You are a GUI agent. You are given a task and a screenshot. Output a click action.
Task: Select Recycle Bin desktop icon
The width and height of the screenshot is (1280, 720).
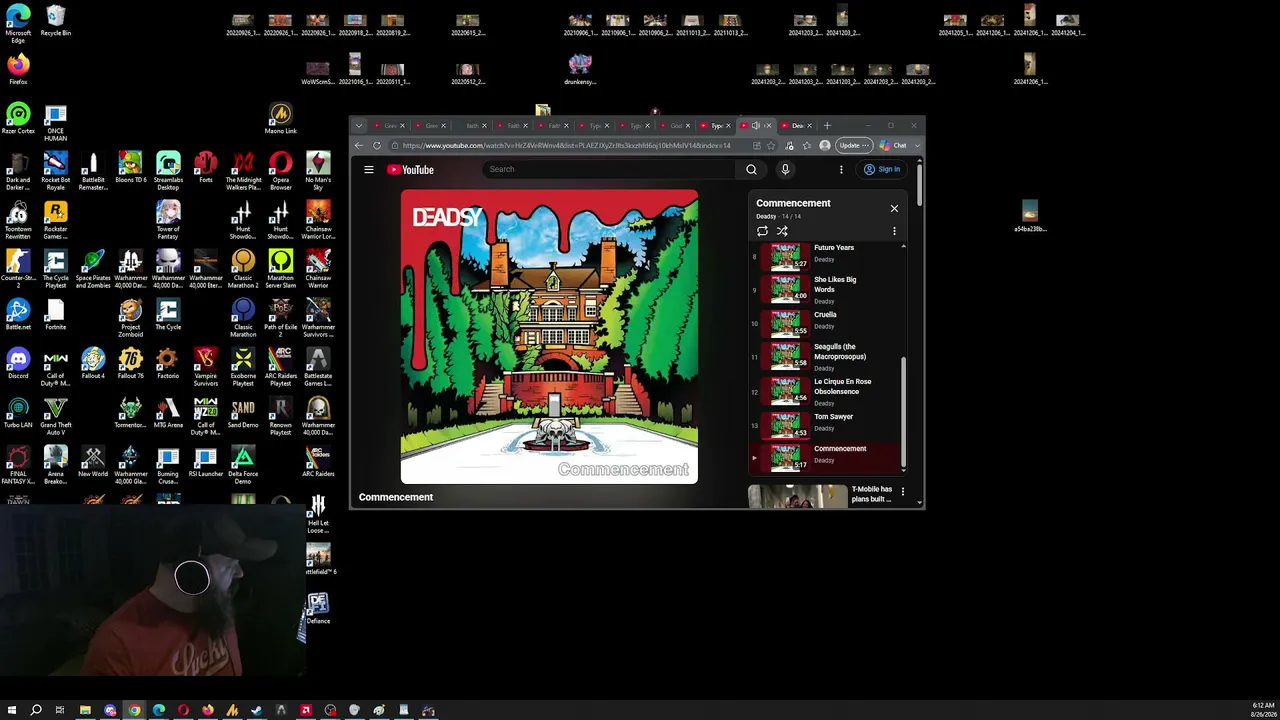click(56, 22)
